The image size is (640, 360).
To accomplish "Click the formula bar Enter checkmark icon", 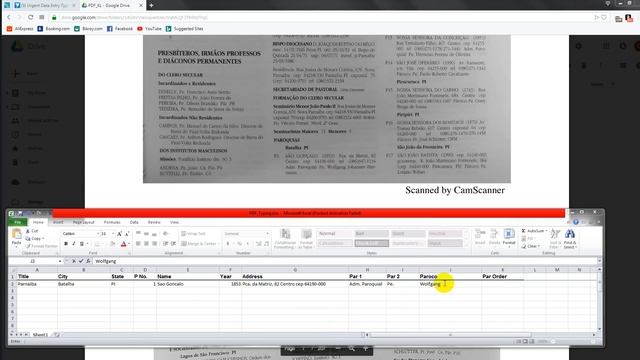I will [81, 261].
